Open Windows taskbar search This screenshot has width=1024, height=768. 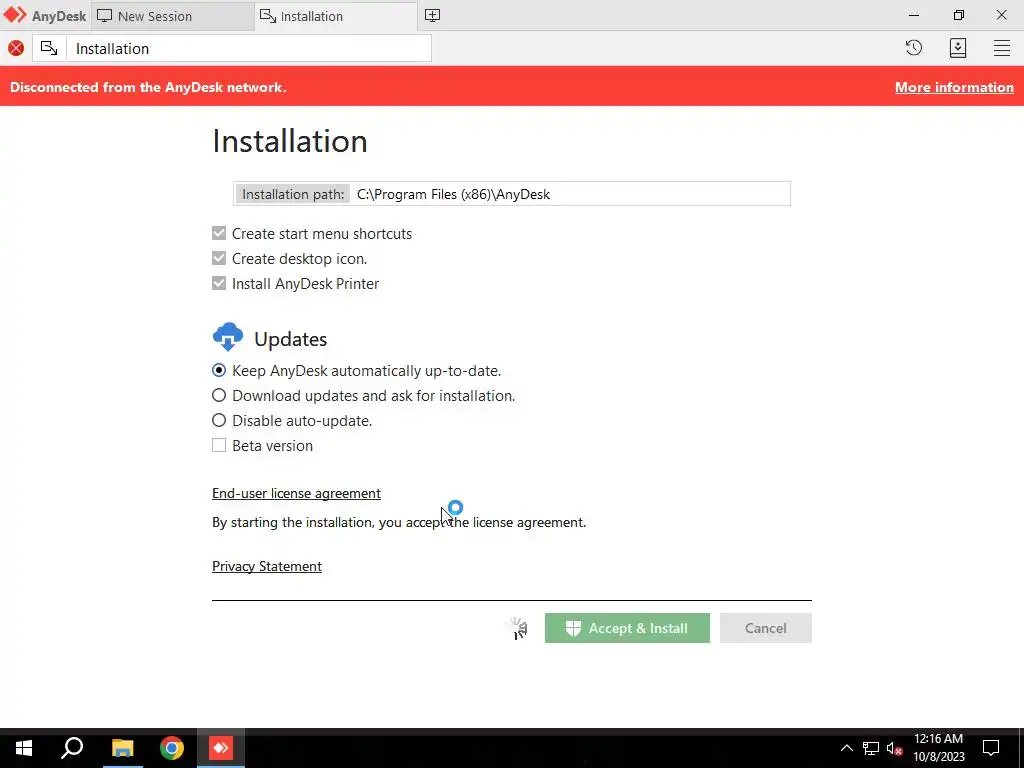(x=72, y=748)
